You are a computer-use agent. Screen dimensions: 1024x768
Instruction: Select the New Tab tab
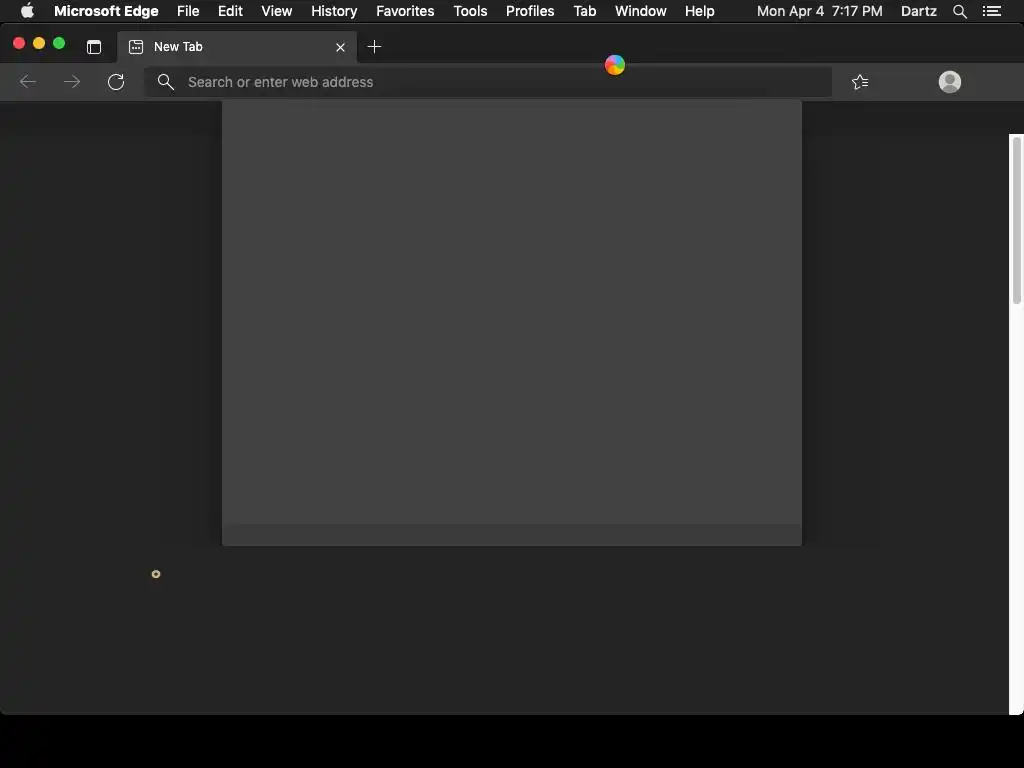click(x=237, y=47)
